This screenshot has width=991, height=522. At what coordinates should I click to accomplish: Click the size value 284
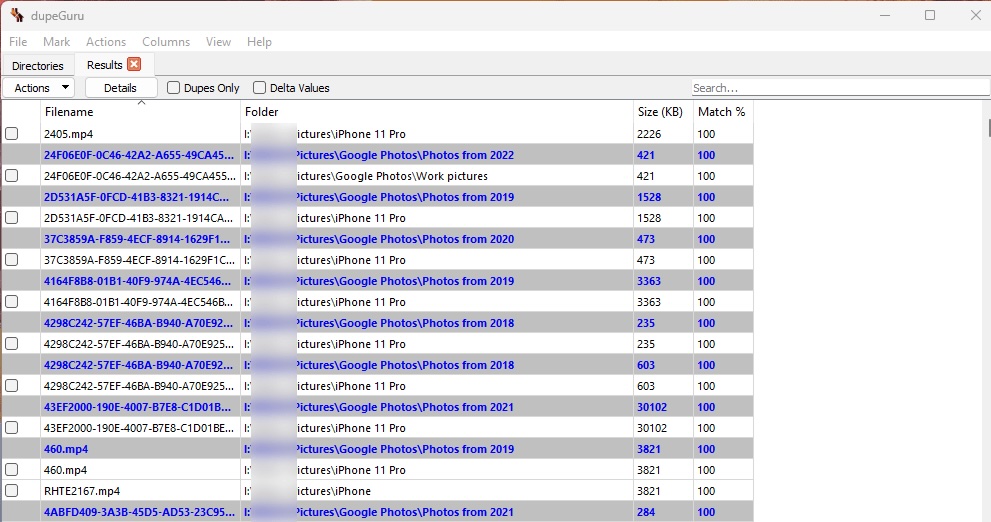[x=646, y=512]
